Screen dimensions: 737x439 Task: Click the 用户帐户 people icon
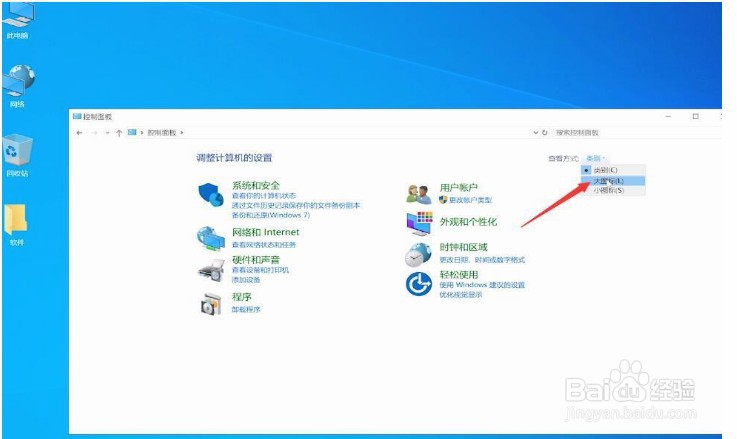pos(418,194)
